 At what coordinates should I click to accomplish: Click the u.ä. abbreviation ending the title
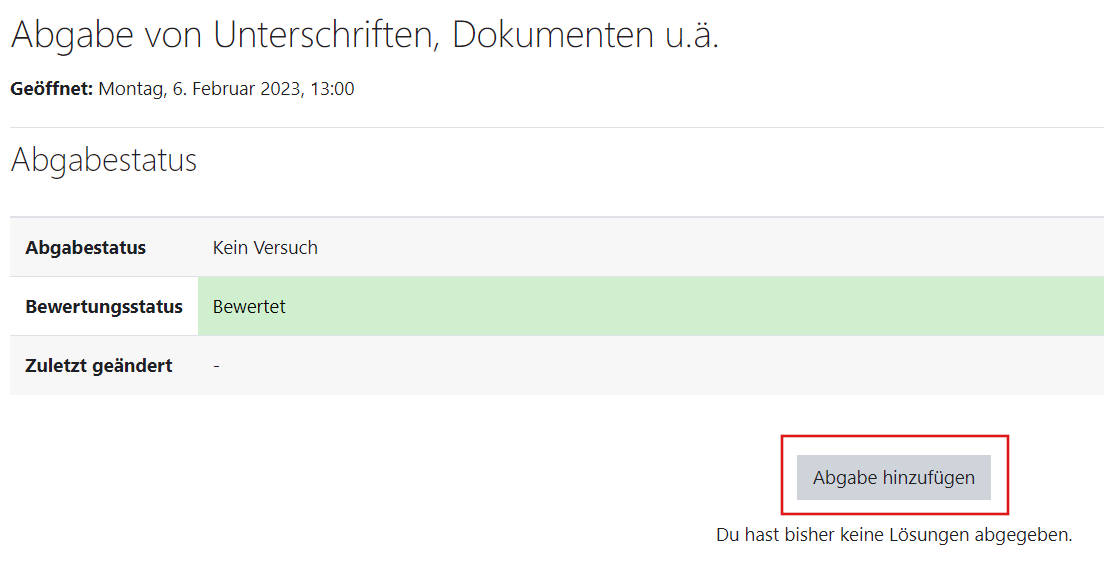[x=692, y=34]
